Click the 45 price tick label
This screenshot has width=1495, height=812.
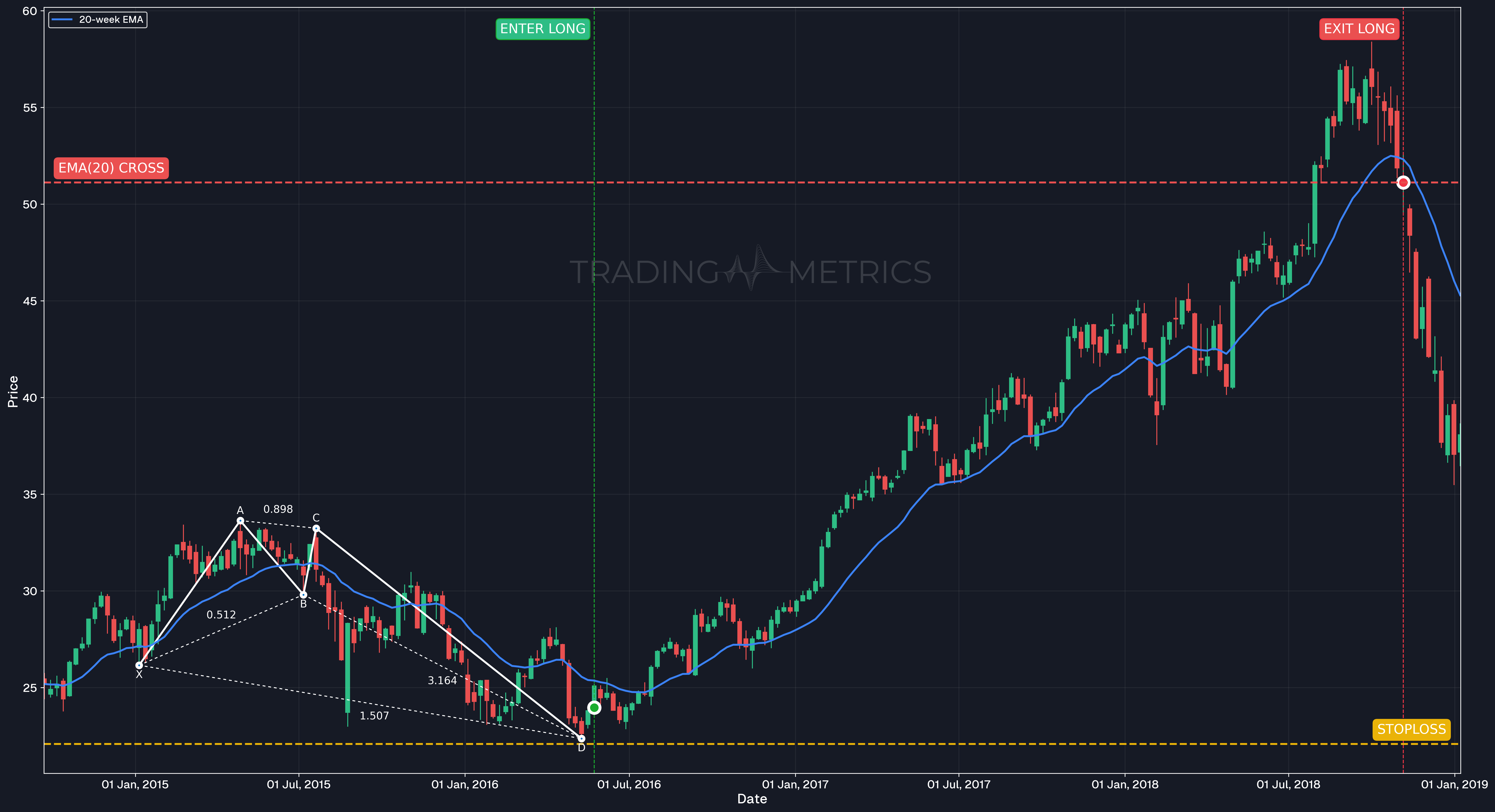point(30,301)
